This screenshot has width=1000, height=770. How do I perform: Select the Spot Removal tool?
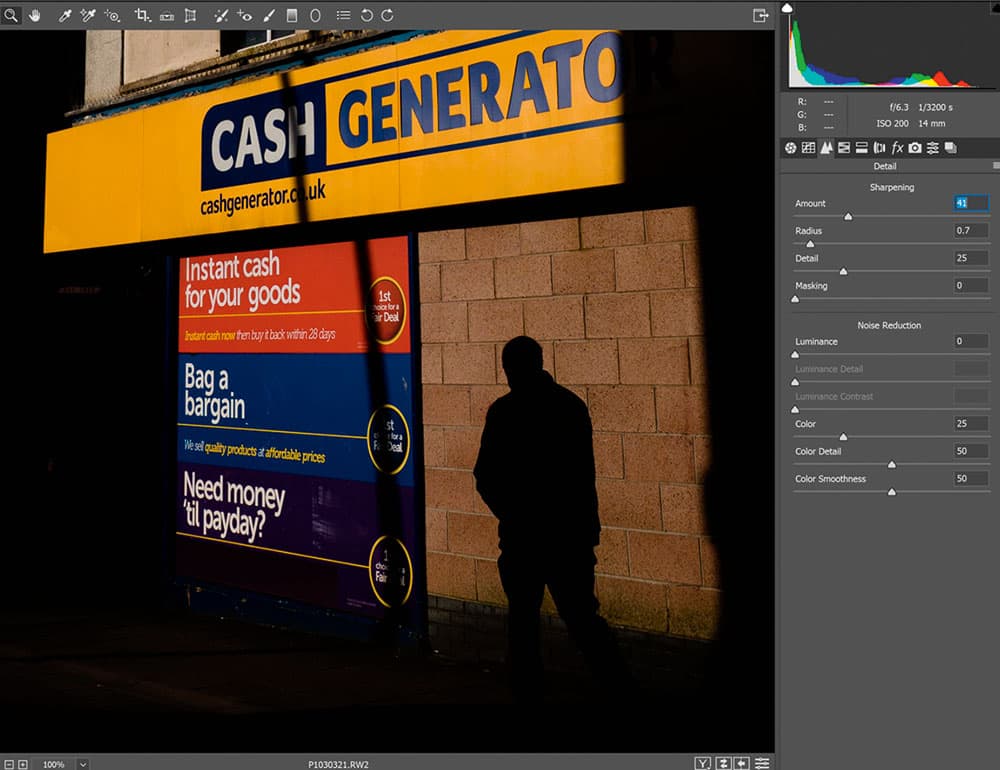coord(221,15)
